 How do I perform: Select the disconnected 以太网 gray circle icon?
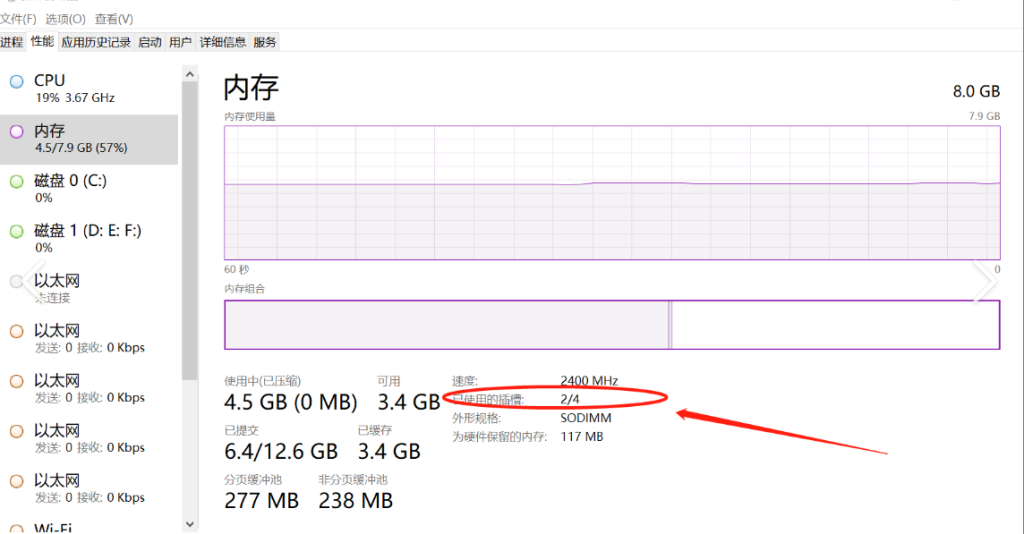click(x=16, y=281)
